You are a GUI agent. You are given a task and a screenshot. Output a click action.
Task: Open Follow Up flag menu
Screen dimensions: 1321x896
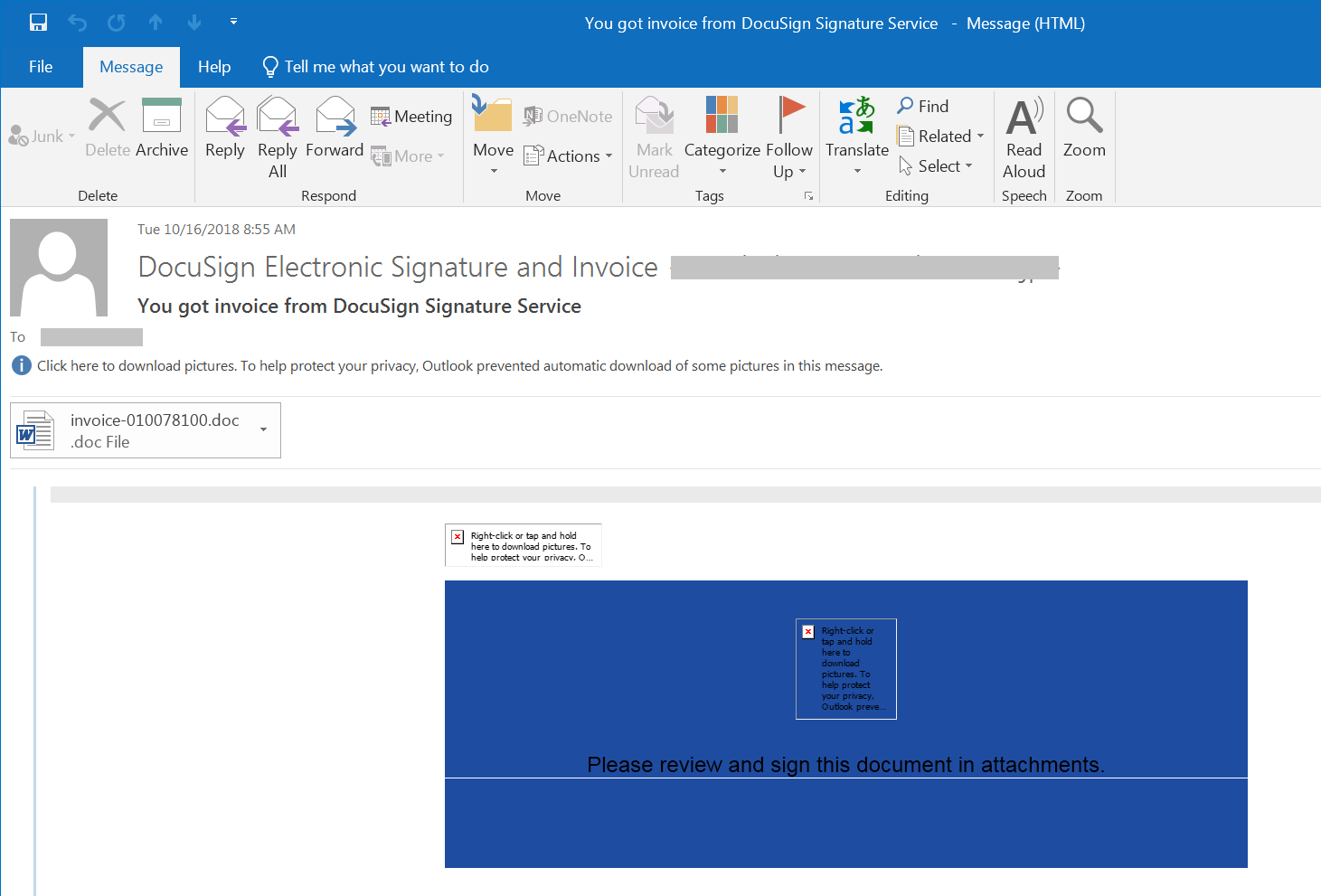click(x=789, y=138)
